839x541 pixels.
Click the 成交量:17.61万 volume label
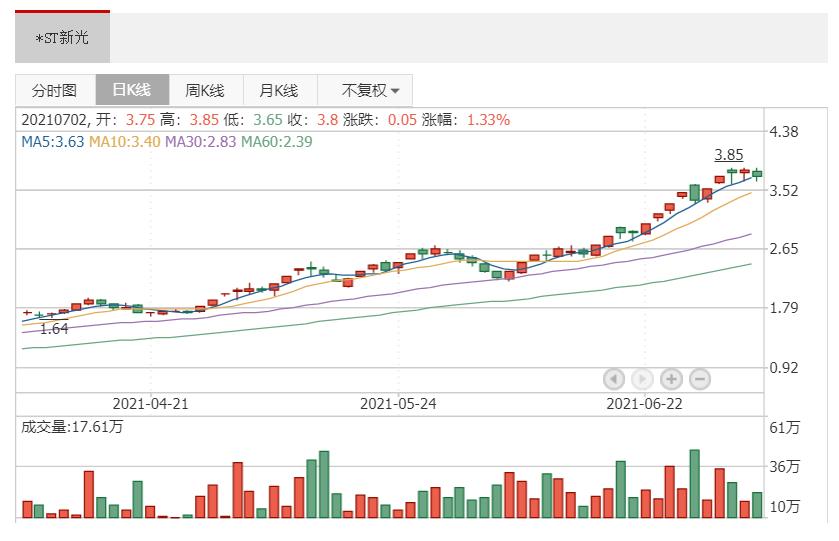(x=72, y=426)
